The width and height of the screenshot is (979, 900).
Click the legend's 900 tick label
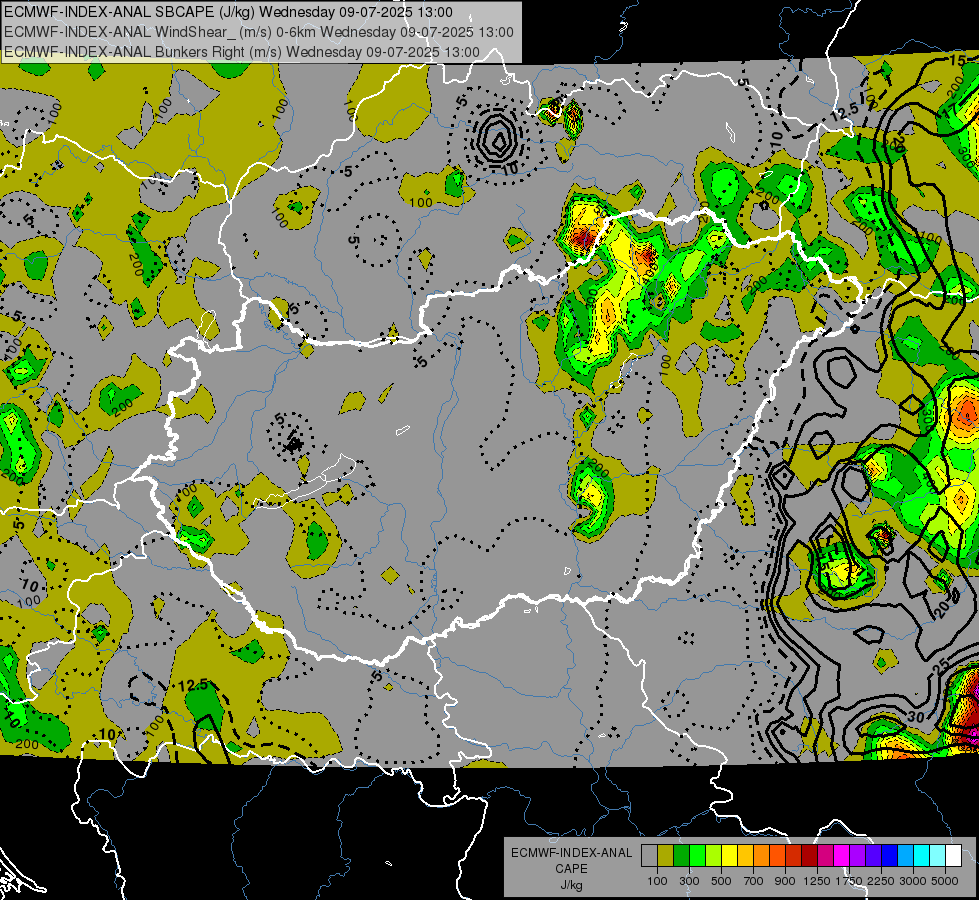click(785, 881)
